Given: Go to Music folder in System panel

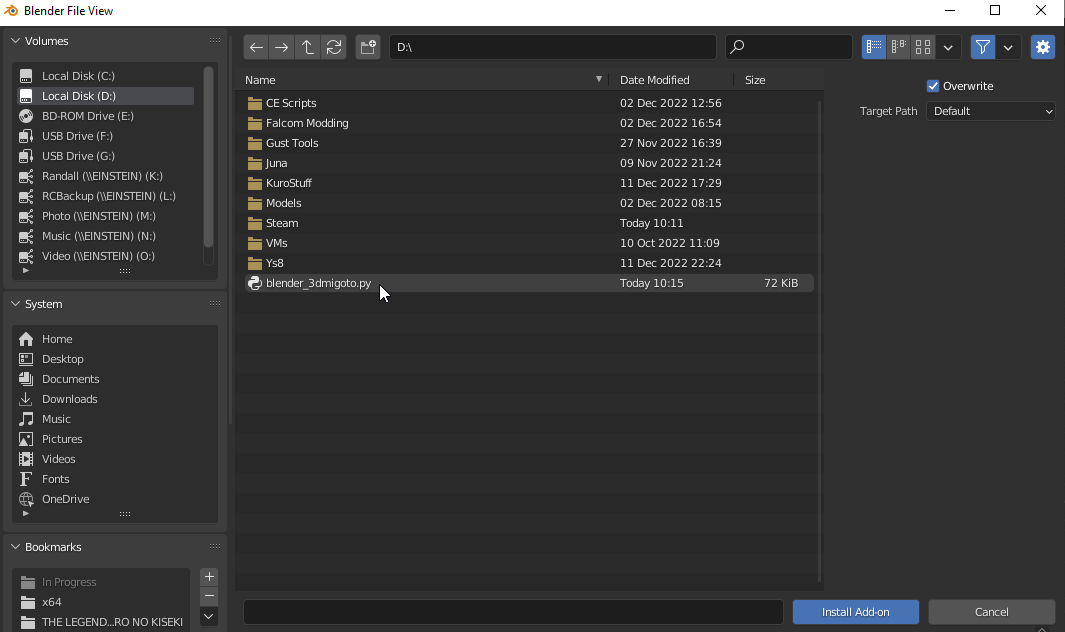Looking at the screenshot, I should point(114,419).
